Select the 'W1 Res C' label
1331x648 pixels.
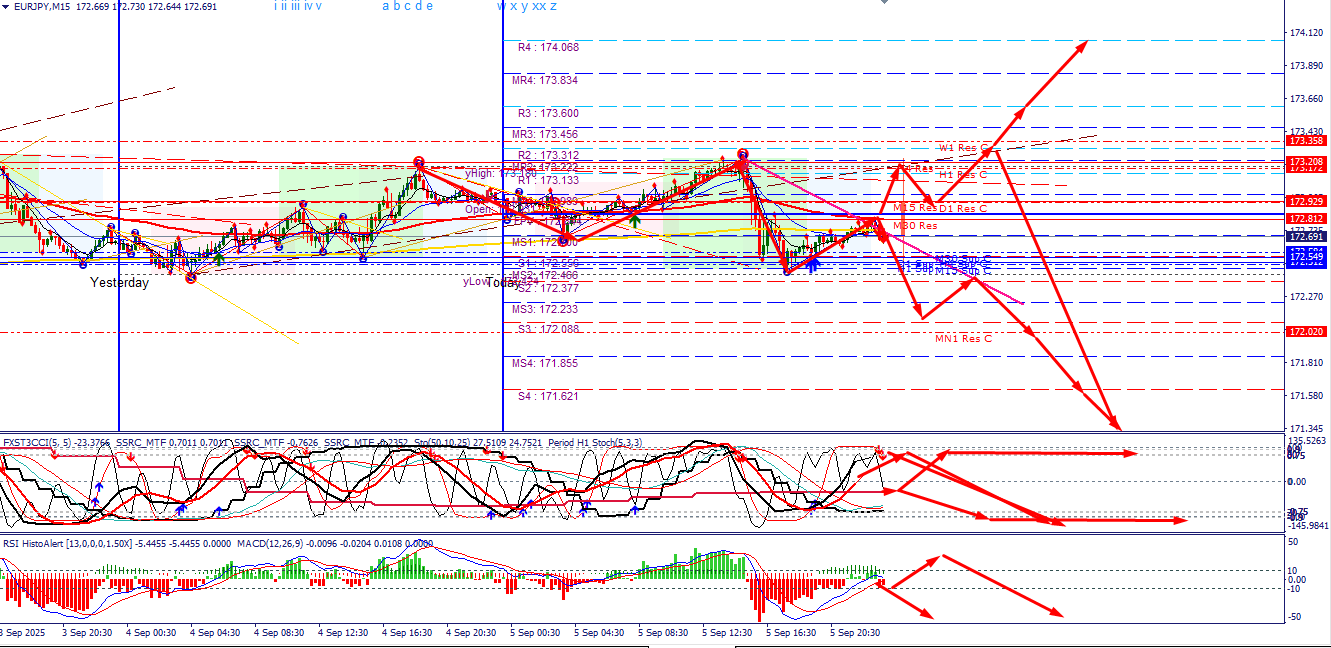[x=963, y=148]
